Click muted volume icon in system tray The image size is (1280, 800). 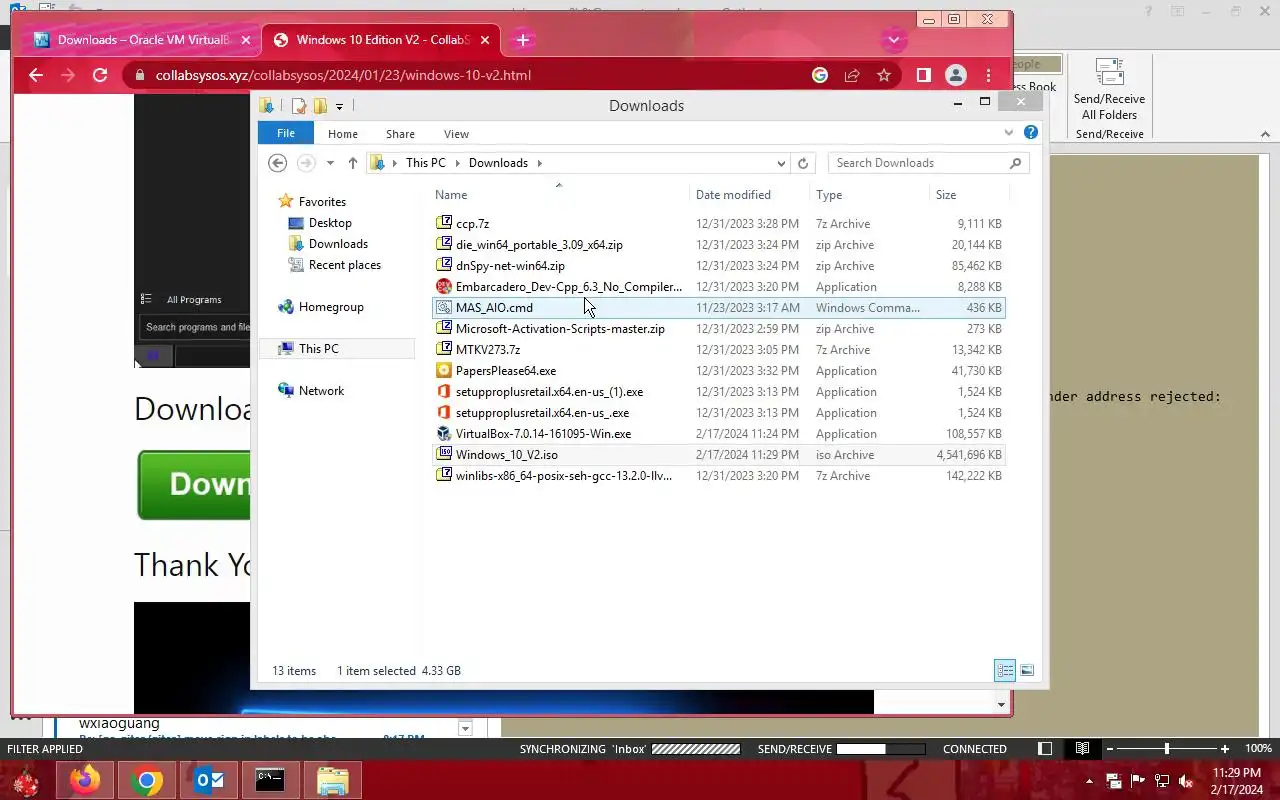pyautogui.click(x=1186, y=781)
